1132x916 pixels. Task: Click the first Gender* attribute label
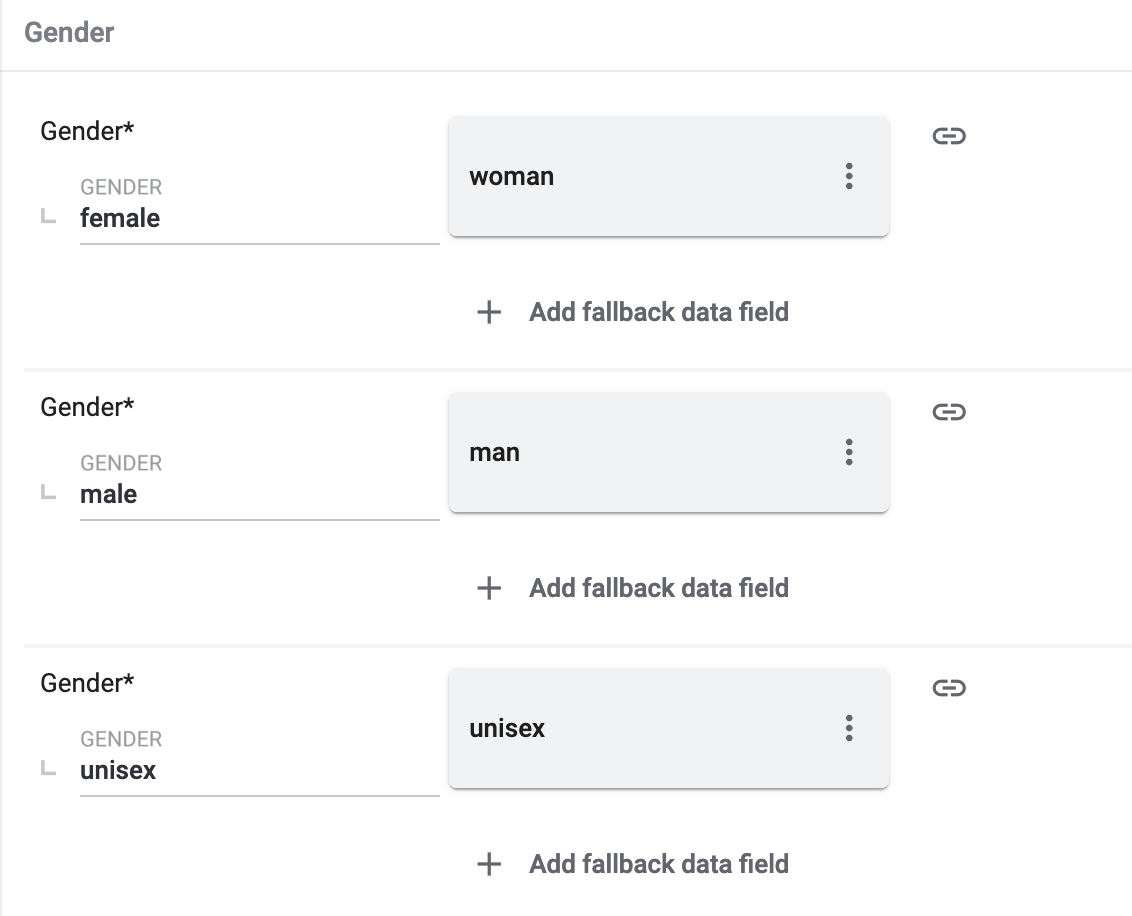tap(87, 131)
